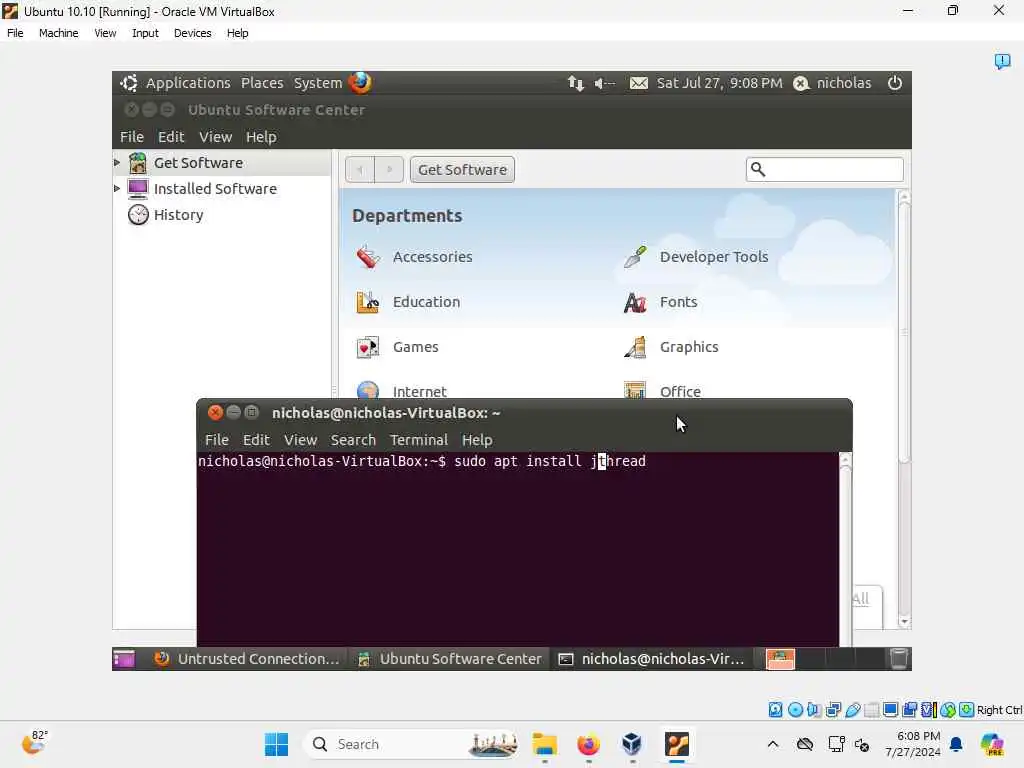
Task: Switch to nicholas terminal taskbar button
Action: pyautogui.click(x=652, y=659)
